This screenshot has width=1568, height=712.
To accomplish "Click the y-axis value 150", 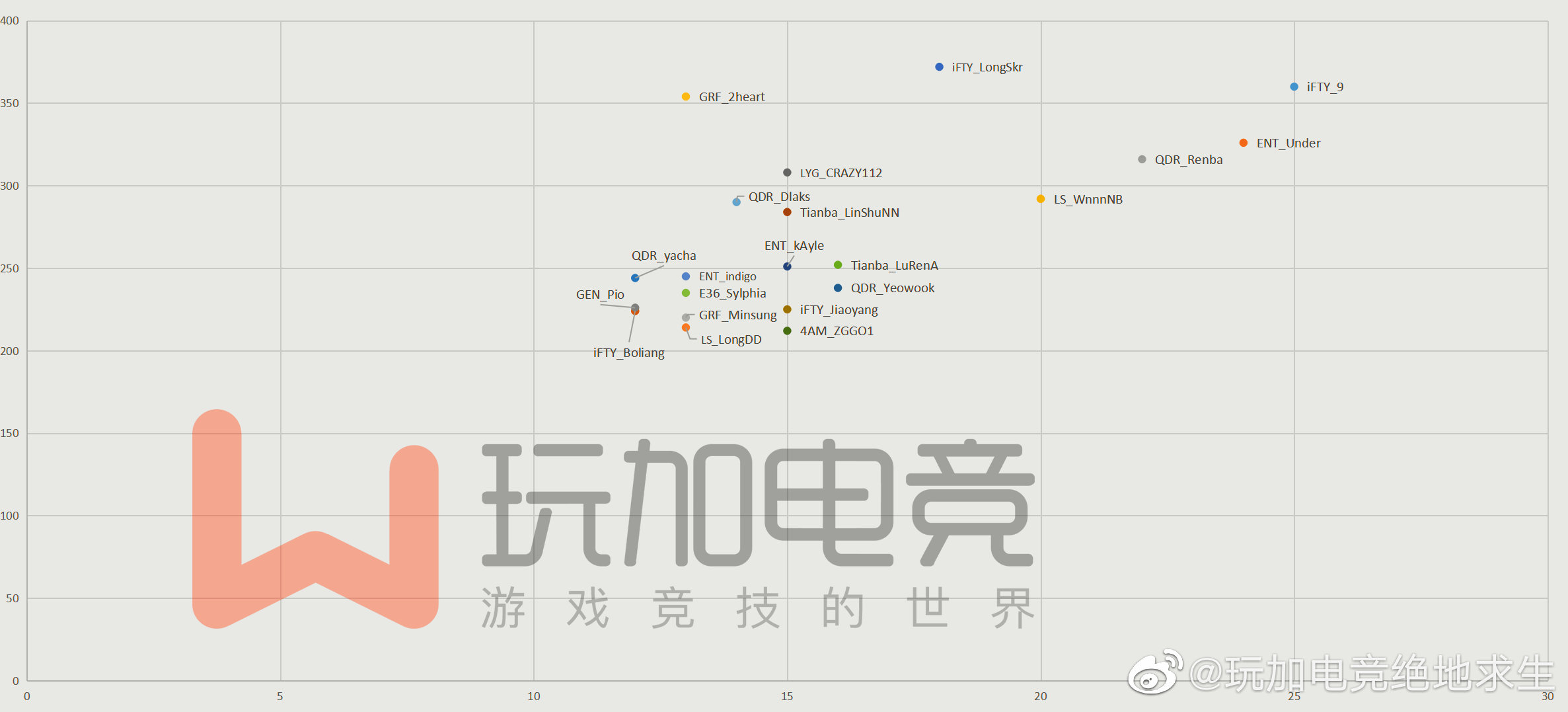I will [x=9, y=433].
